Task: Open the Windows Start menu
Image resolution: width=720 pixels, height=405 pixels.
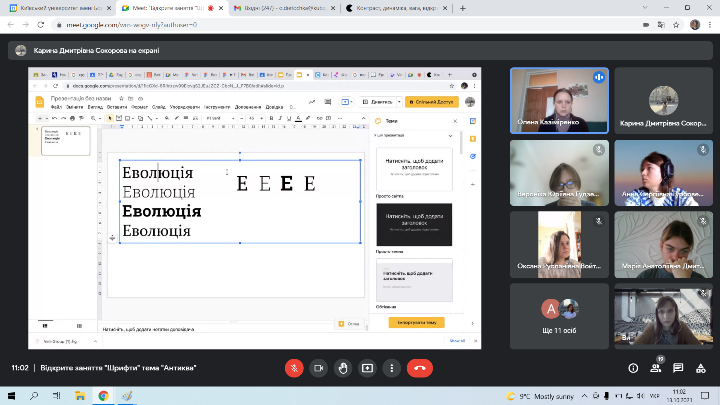Action: (10, 396)
